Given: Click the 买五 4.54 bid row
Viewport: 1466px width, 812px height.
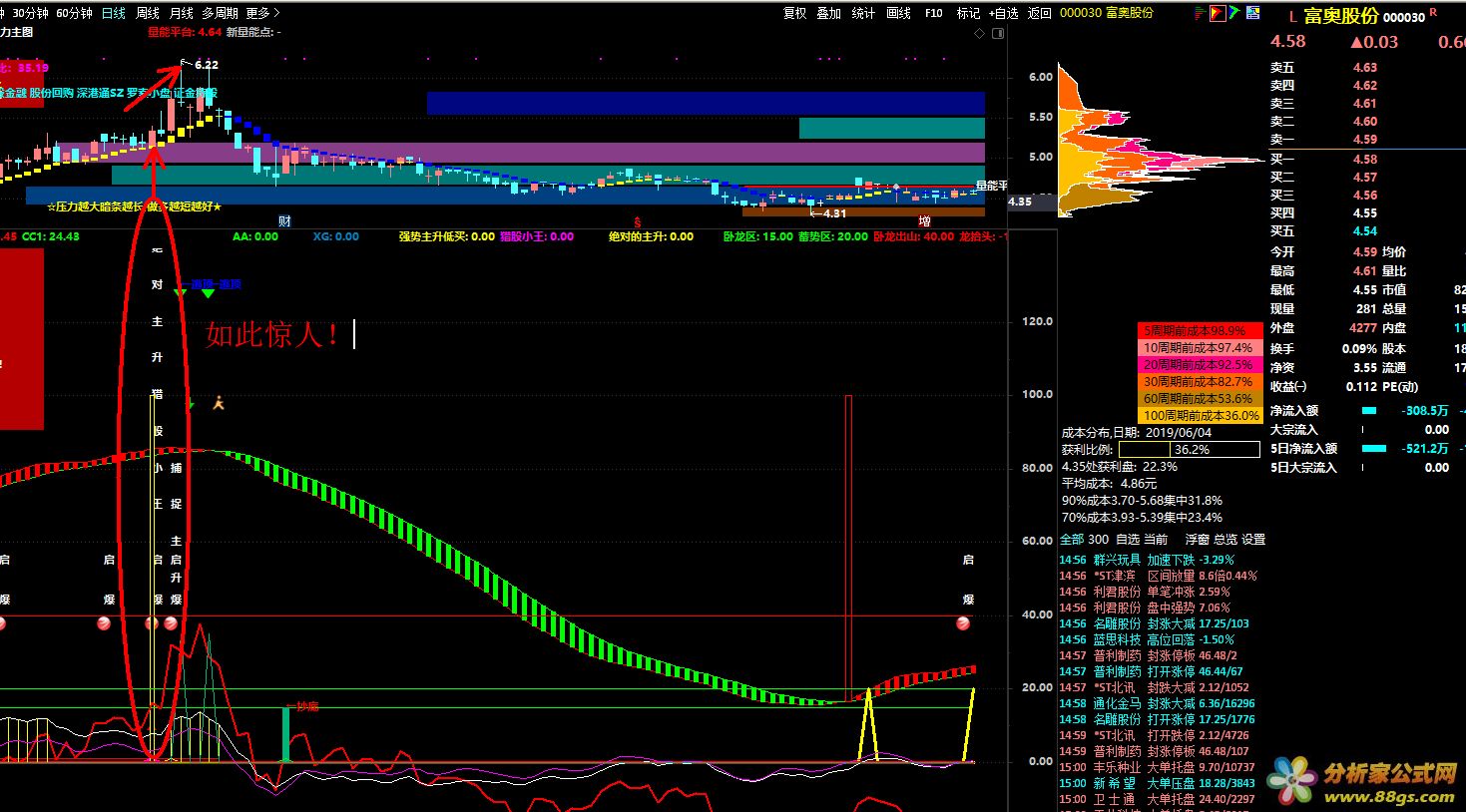Looking at the screenshot, I should 1323,231.
